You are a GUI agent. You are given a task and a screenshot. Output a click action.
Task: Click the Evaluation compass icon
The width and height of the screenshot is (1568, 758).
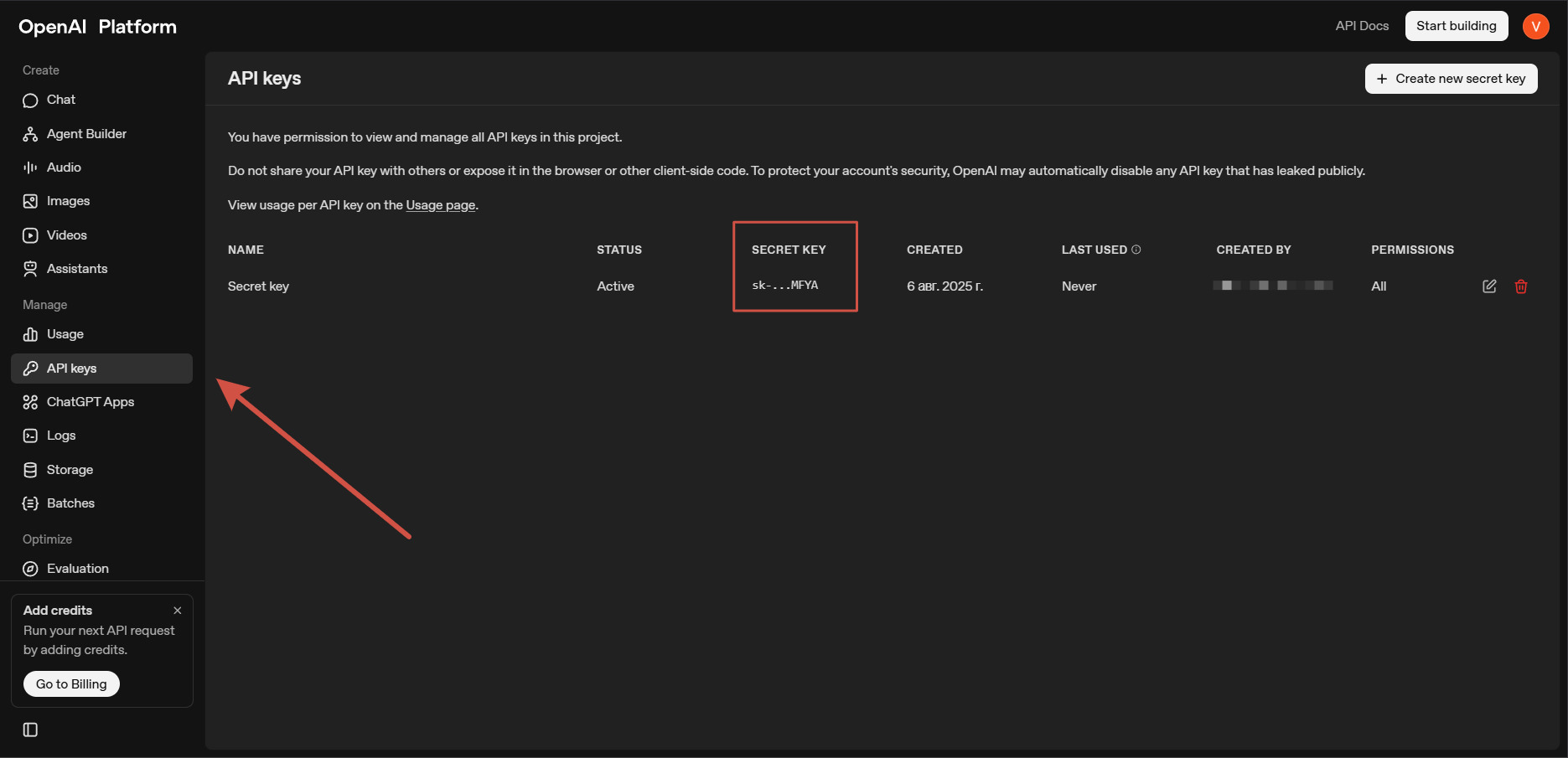(x=30, y=569)
